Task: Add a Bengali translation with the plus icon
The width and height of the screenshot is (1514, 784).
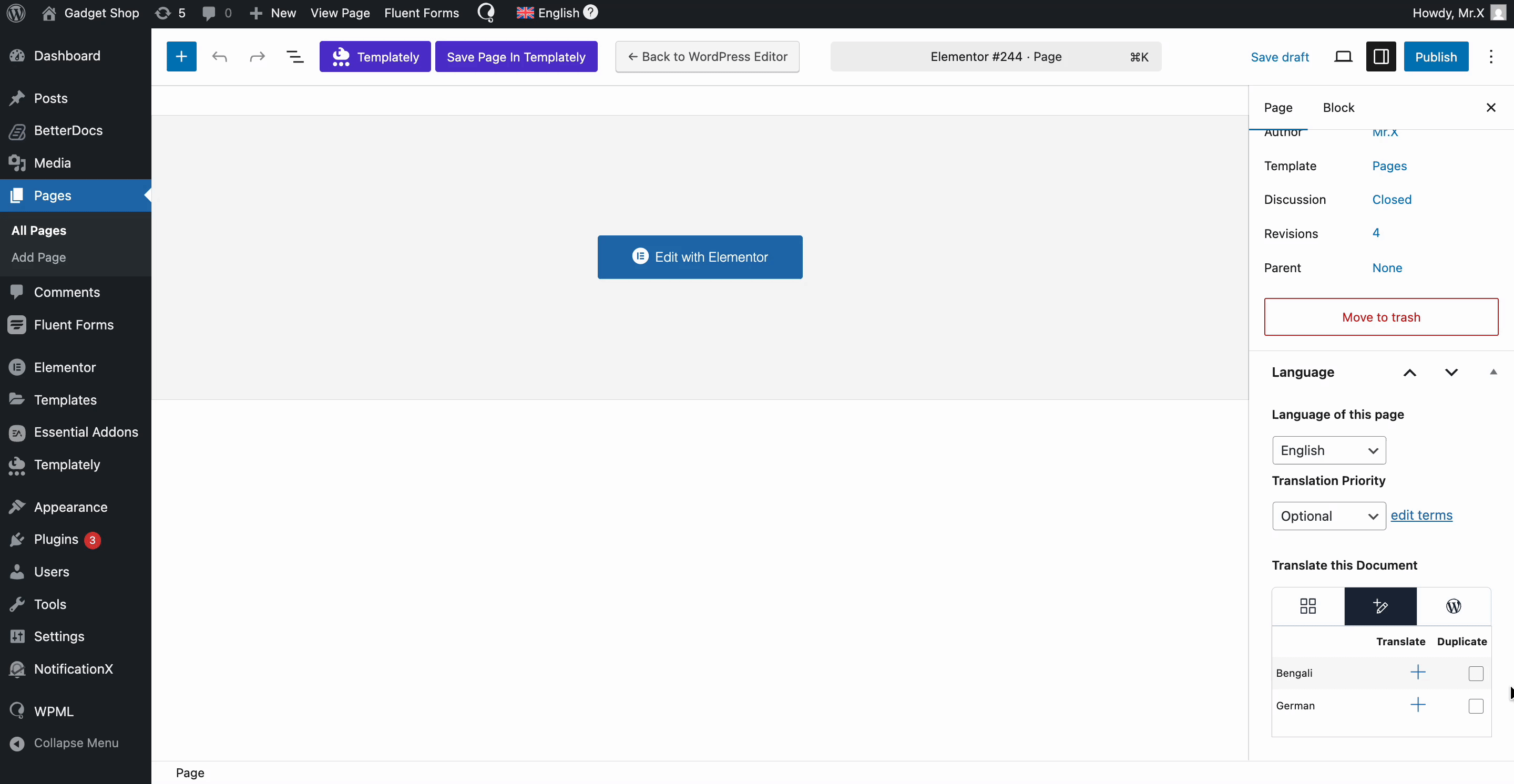Action: point(1418,673)
